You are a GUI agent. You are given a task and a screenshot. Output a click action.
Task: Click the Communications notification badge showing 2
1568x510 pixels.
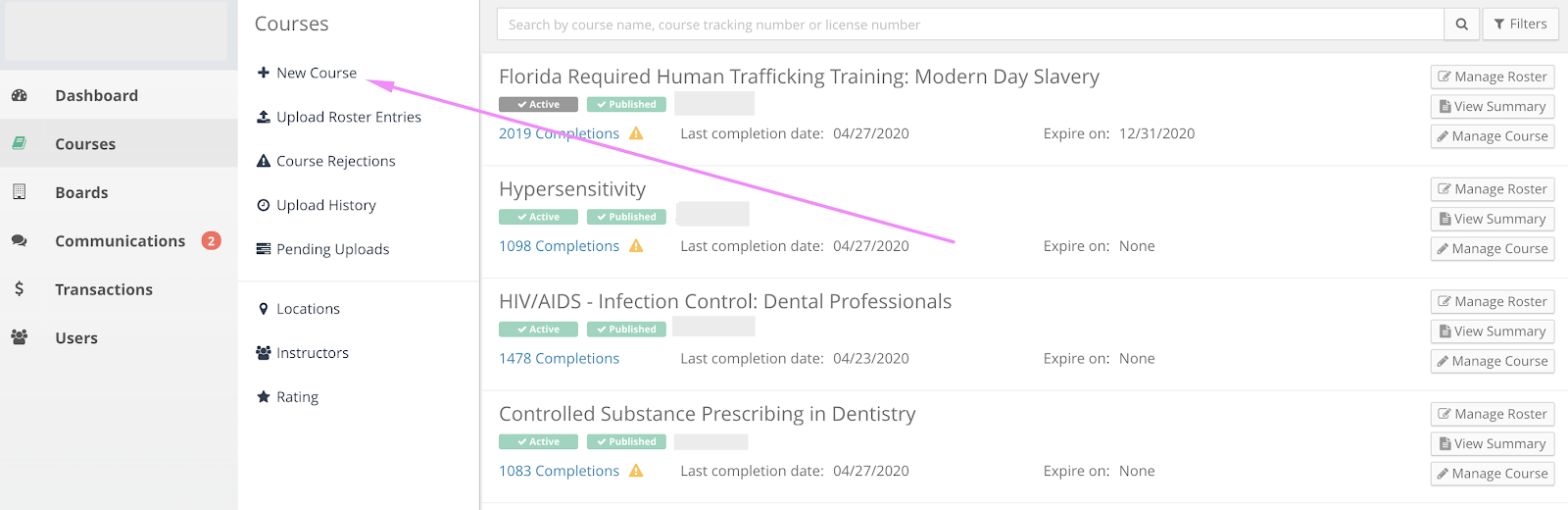[x=211, y=240]
